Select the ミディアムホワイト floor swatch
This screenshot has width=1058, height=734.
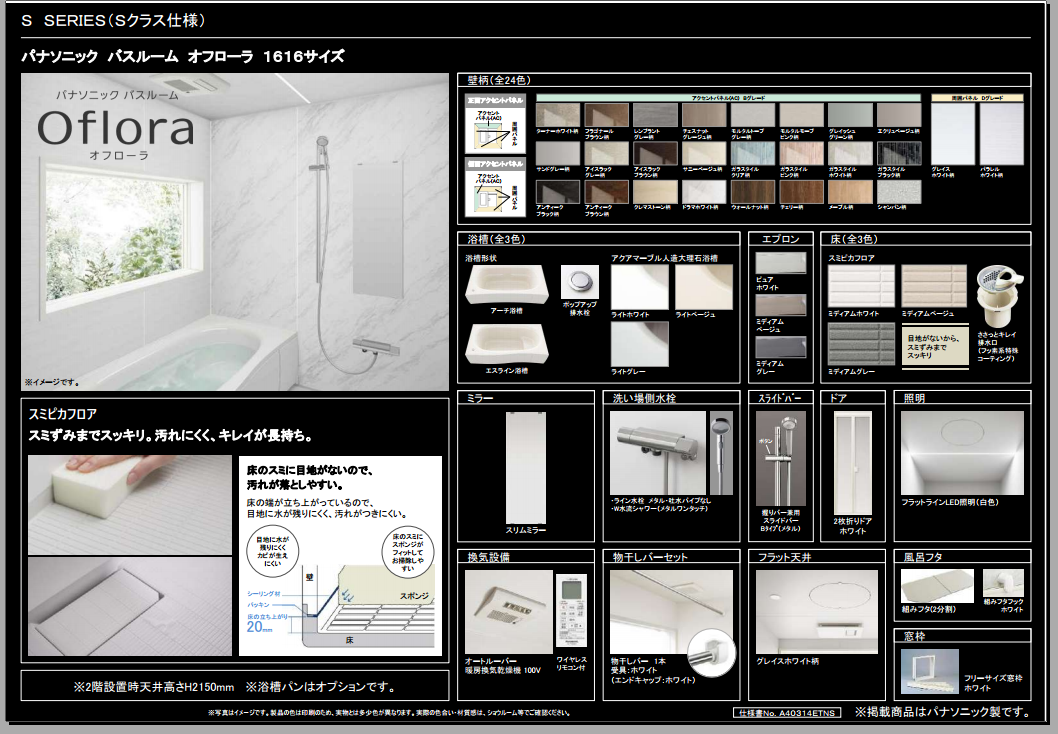click(862, 286)
